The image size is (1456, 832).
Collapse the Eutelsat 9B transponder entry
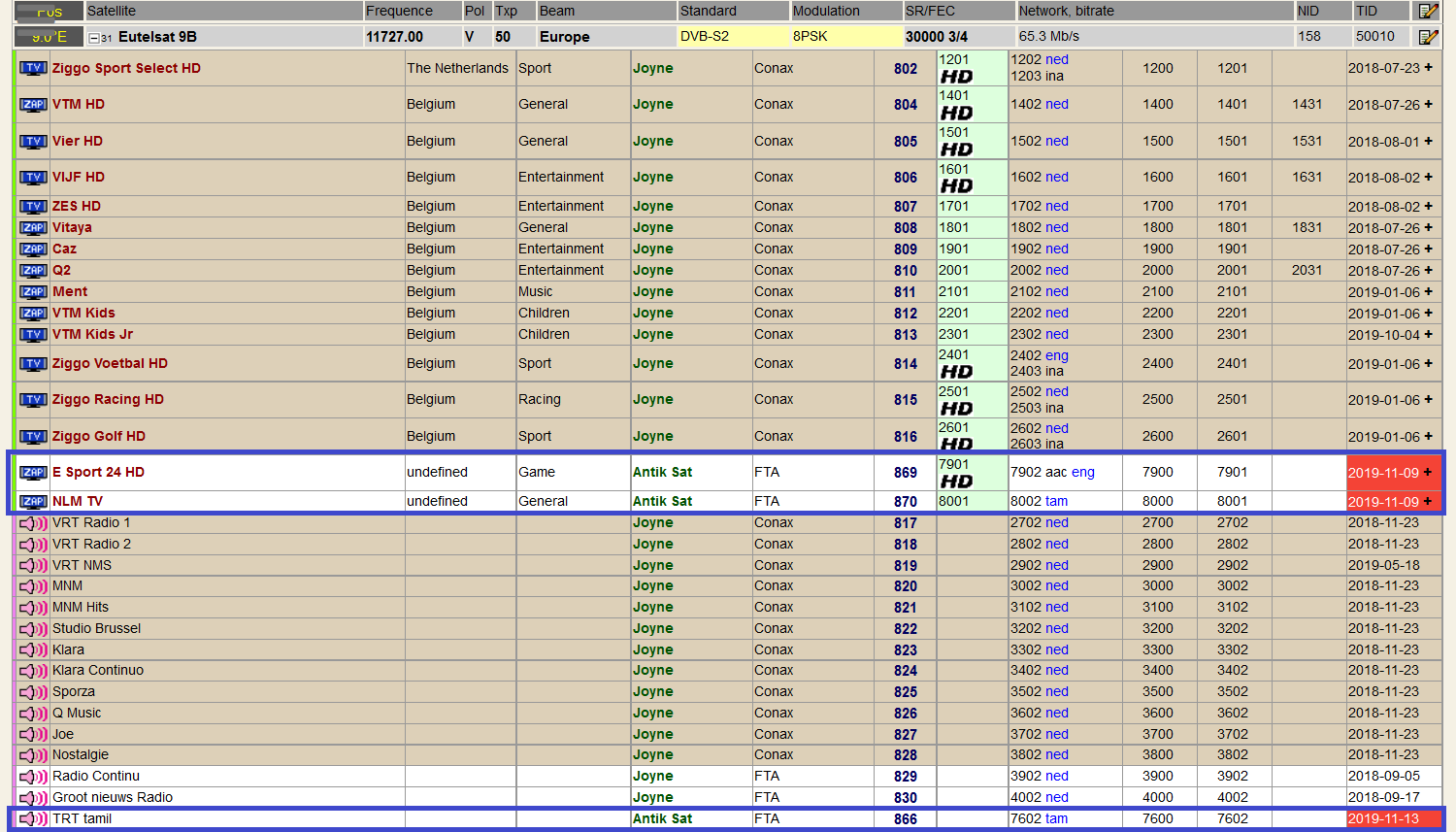94,38
